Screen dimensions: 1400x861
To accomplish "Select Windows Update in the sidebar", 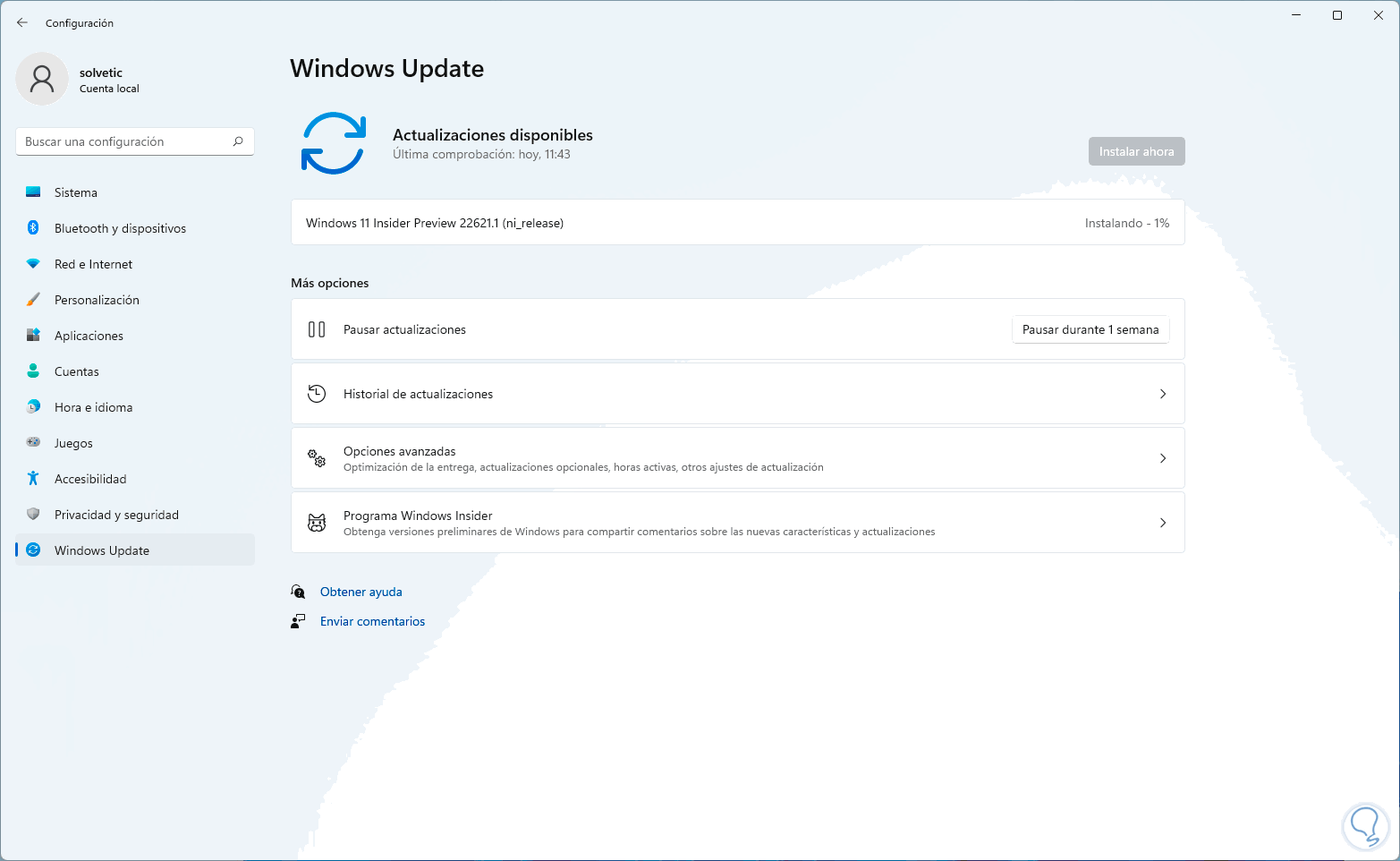I will coord(135,550).
